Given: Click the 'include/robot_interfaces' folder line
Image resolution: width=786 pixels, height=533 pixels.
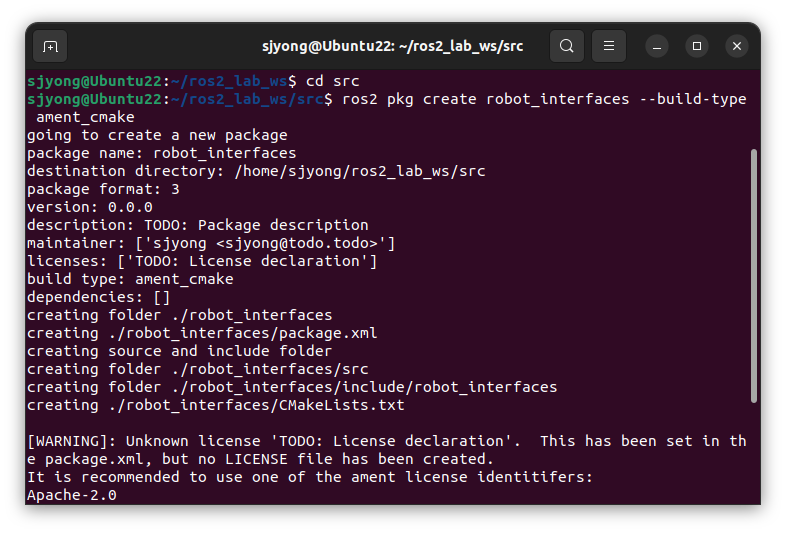Looking at the screenshot, I should [x=292, y=388].
